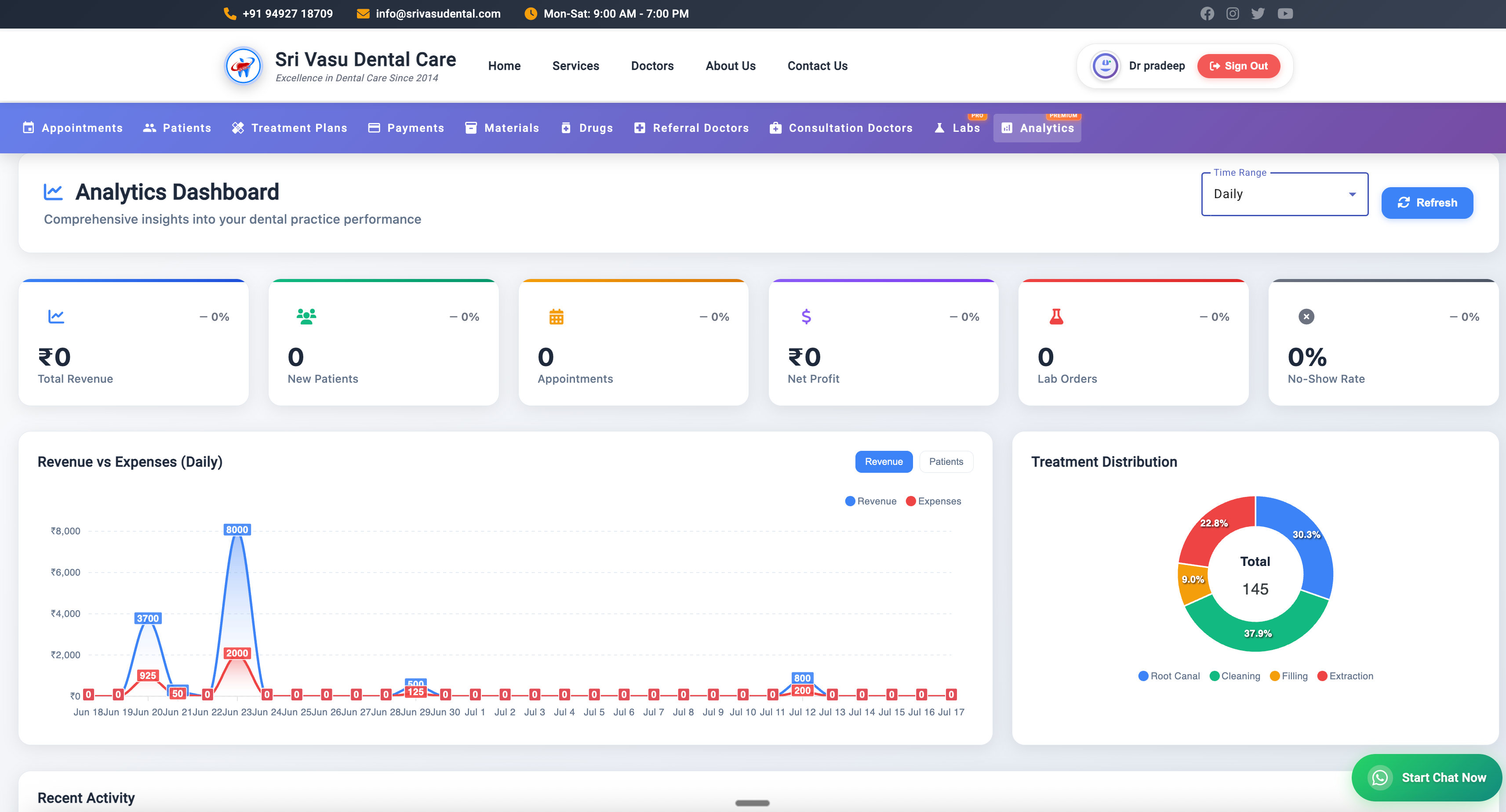Click the New Patients group icon
Image resolution: width=1506 pixels, height=812 pixels.
306,317
